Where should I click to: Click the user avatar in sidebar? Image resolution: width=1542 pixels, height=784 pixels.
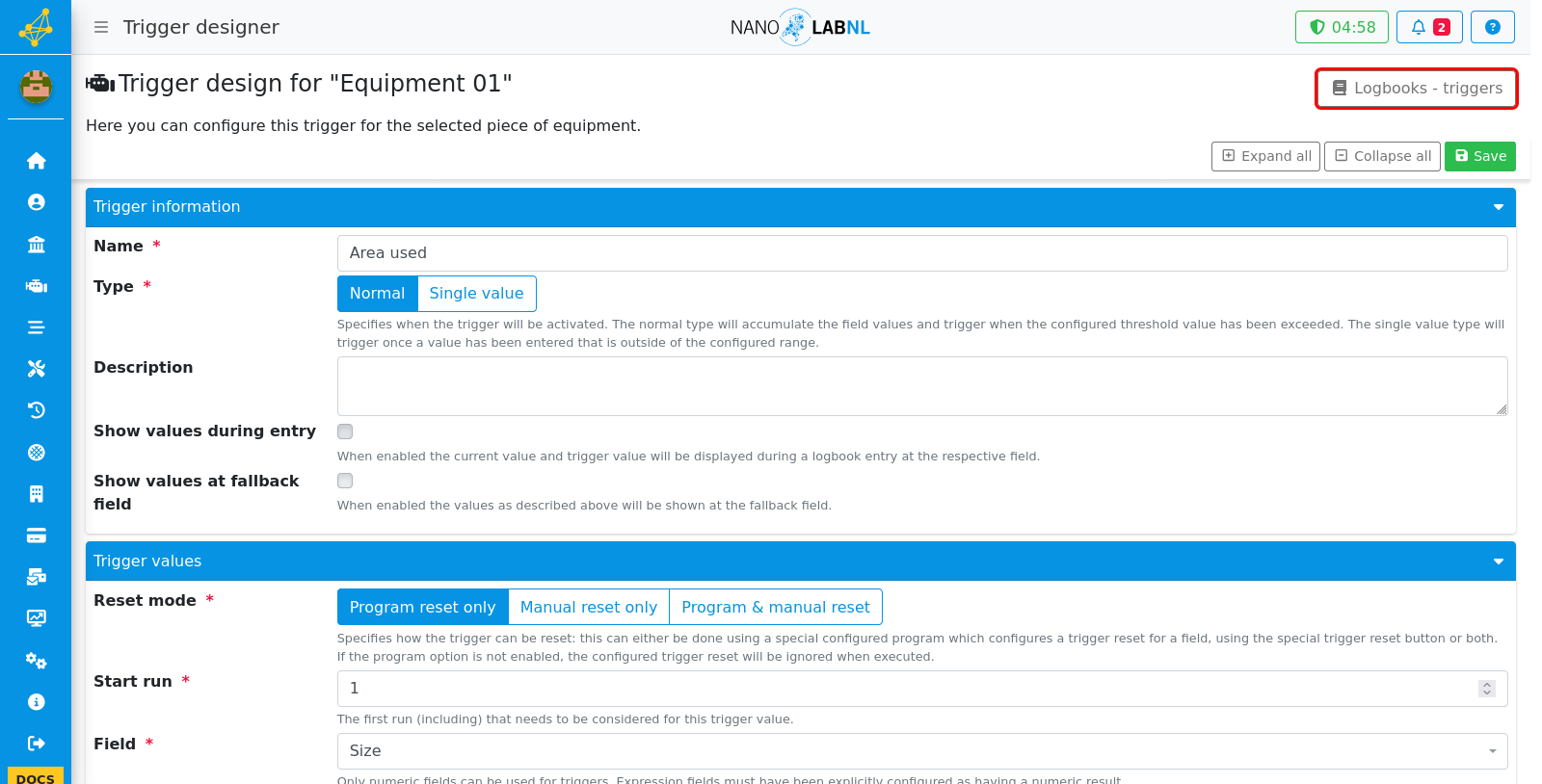click(37, 87)
